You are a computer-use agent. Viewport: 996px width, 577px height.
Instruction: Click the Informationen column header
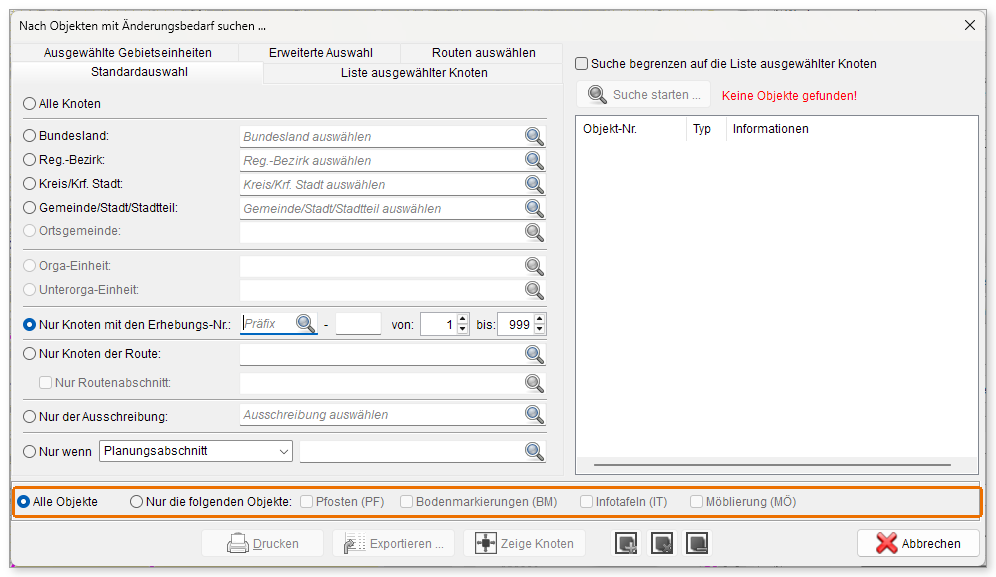(x=771, y=129)
